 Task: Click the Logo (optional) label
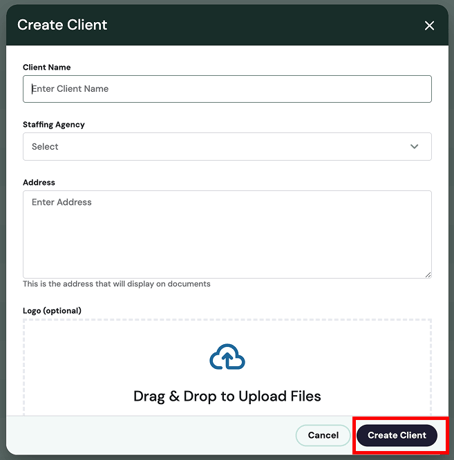tap(52, 311)
